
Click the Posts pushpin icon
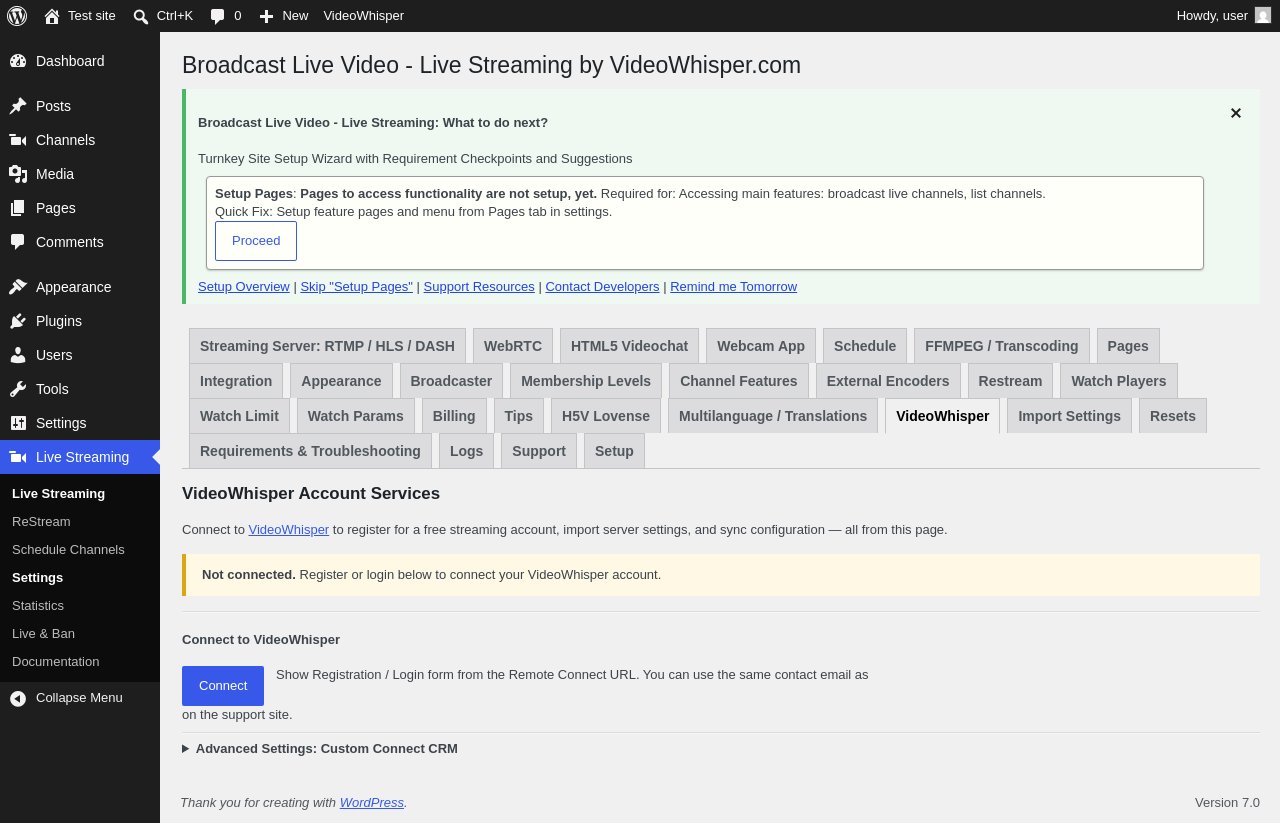click(x=18, y=106)
